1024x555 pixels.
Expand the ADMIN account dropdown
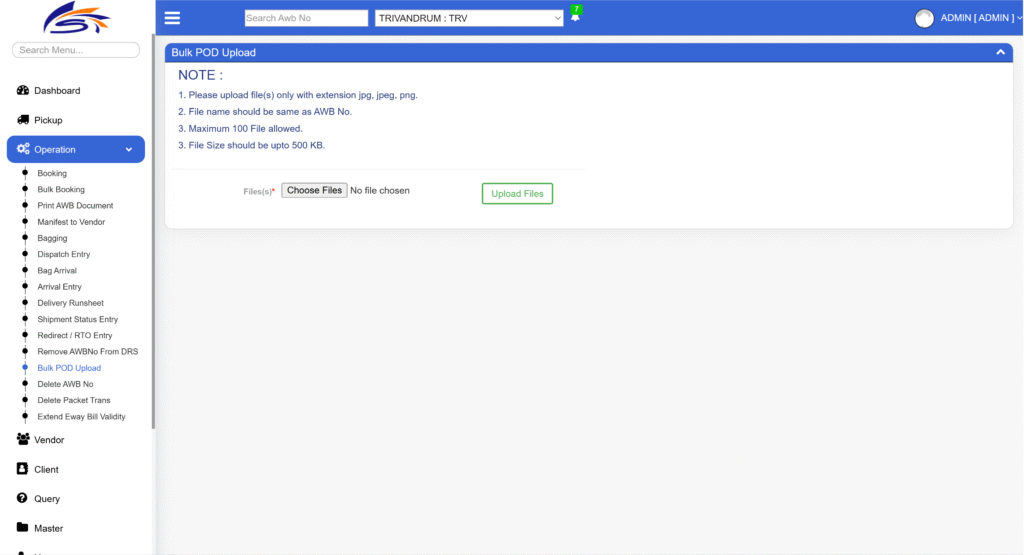tap(977, 18)
